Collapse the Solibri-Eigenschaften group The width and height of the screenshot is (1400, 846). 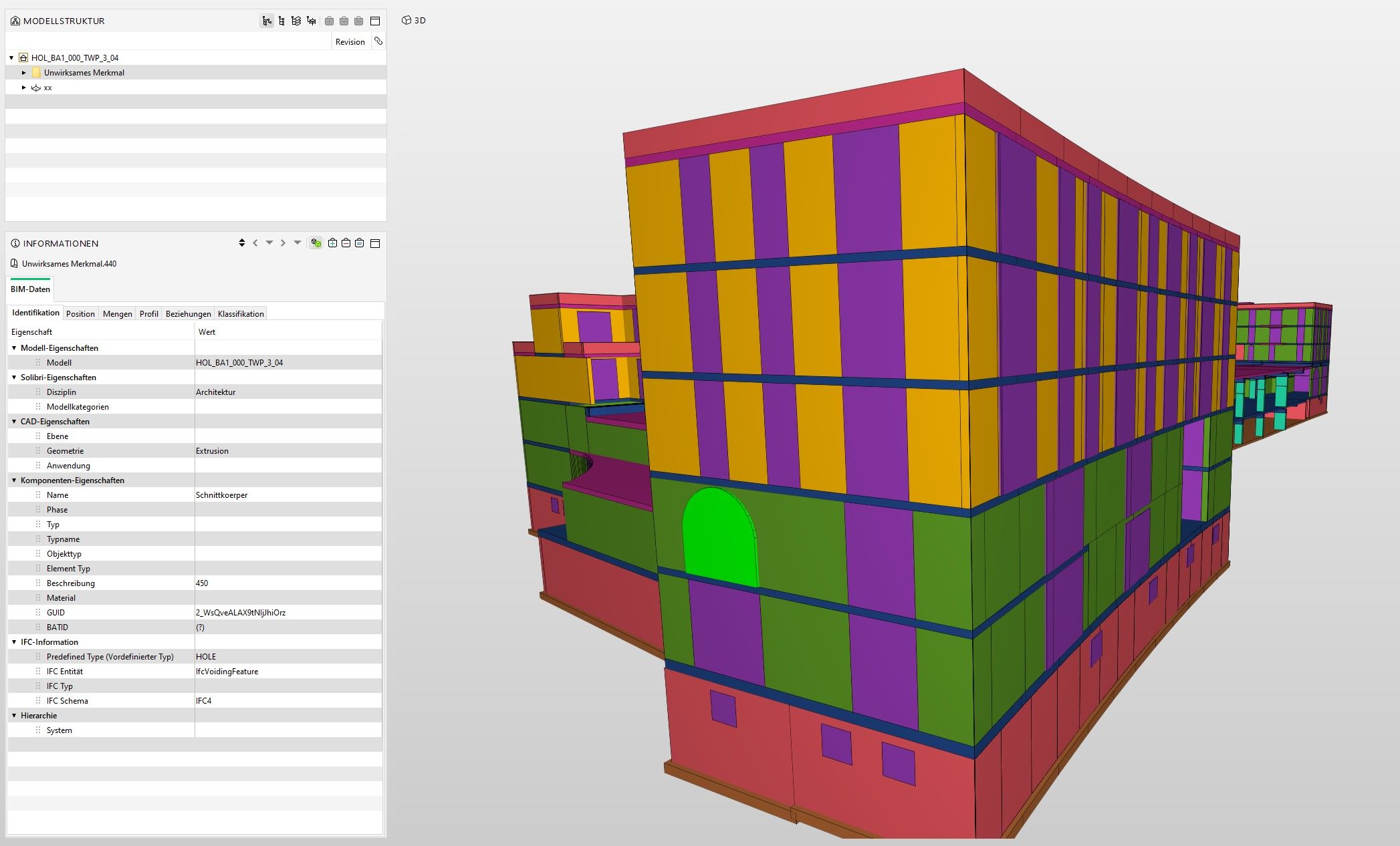pyautogui.click(x=14, y=378)
